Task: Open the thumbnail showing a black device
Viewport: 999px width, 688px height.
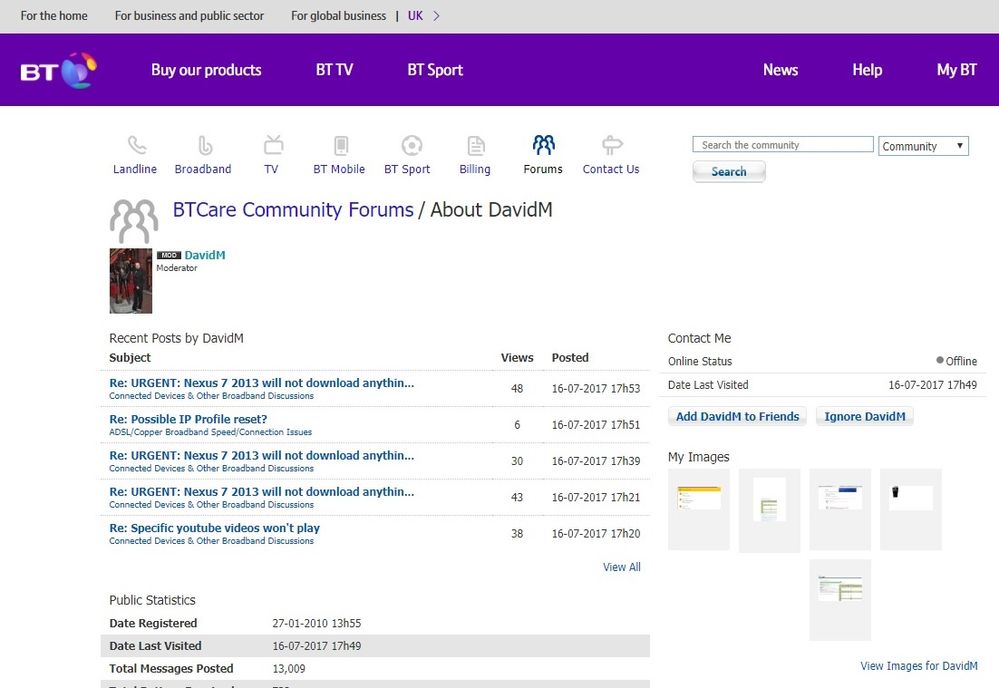Action: tap(910, 509)
